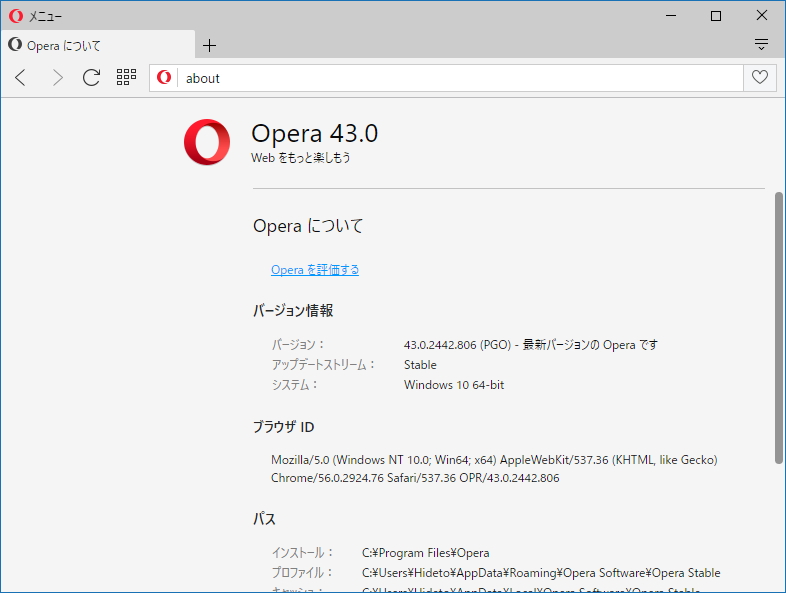The image size is (786, 593).
Task: Click the 'Chrome/56.0.2924.76' user agent line
Action: click(415, 478)
